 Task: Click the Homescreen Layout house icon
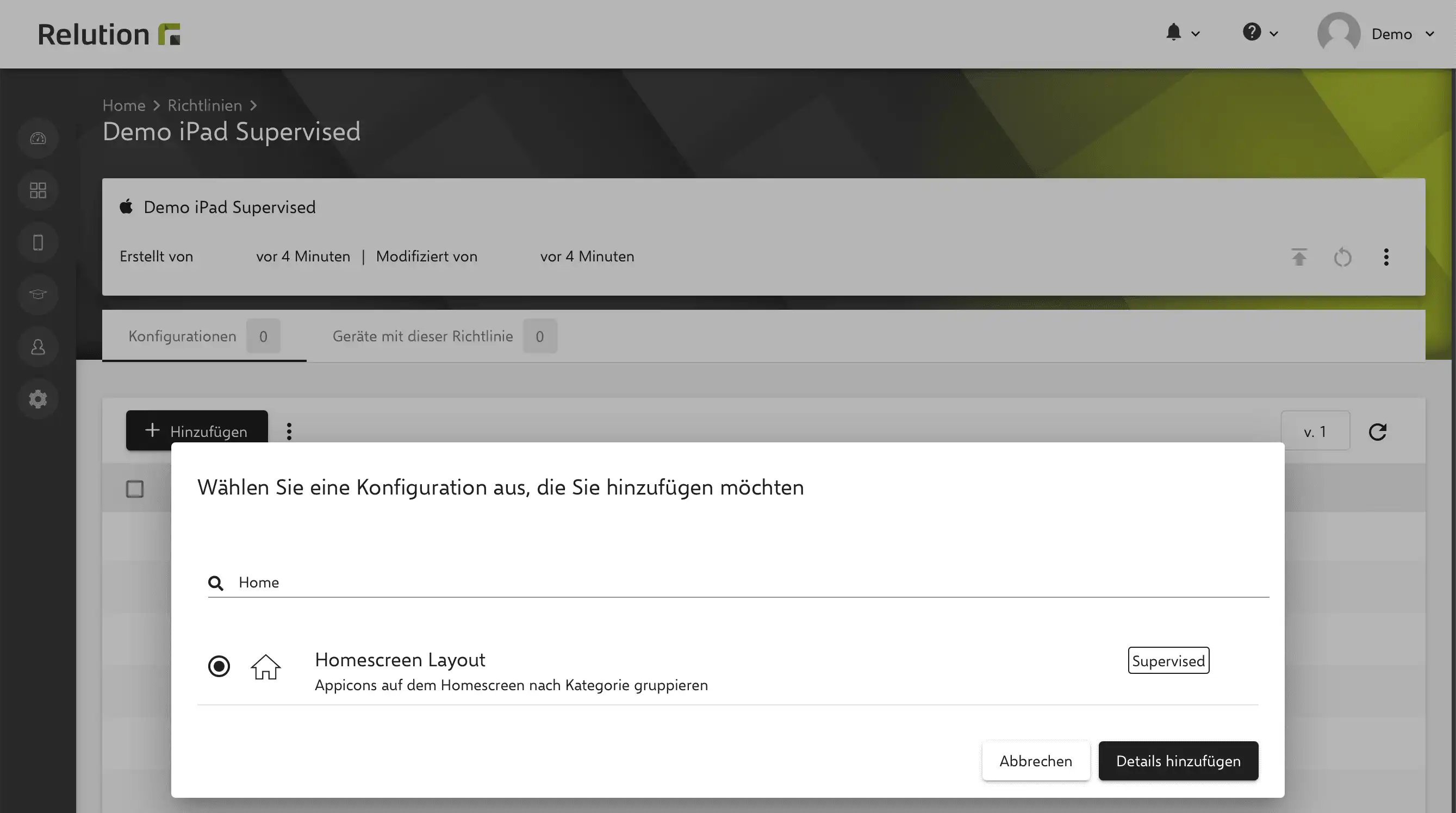(x=266, y=667)
